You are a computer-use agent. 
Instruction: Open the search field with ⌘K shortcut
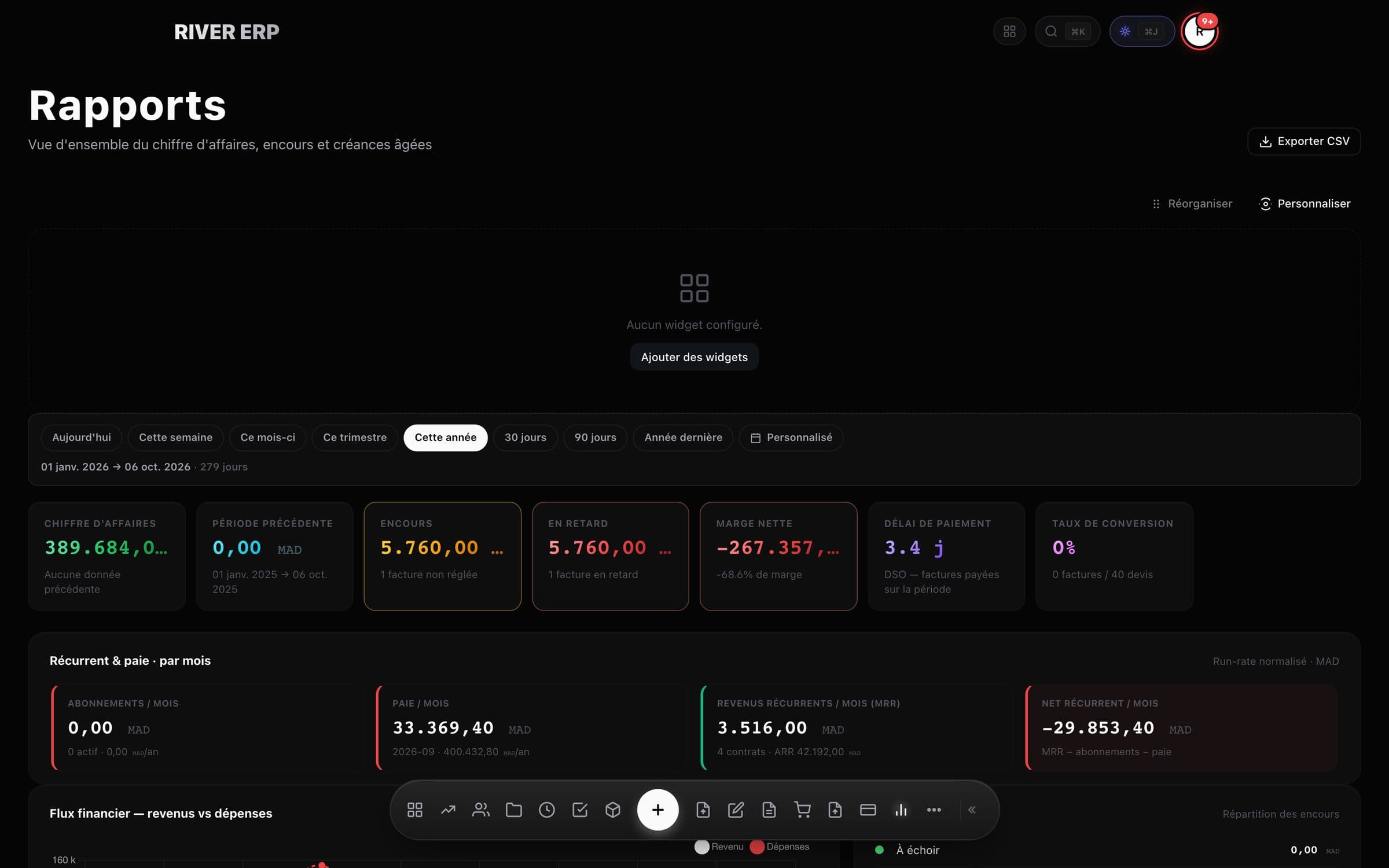click(1067, 31)
